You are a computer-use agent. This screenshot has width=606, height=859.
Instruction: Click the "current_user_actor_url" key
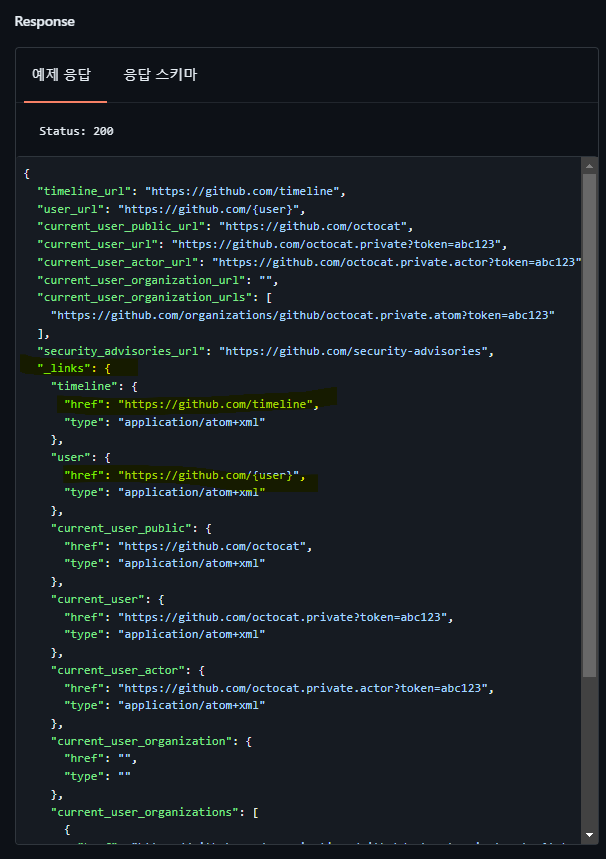click(117, 262)
